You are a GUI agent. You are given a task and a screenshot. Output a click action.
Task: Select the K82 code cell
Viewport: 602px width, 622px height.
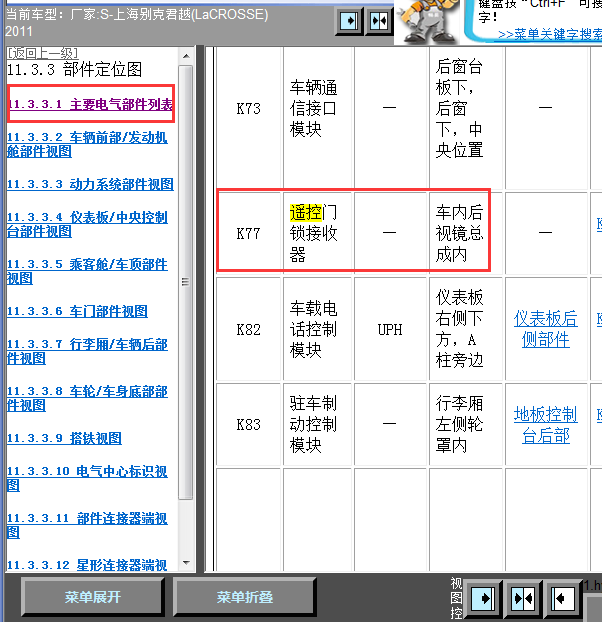(x=249, y=329)
